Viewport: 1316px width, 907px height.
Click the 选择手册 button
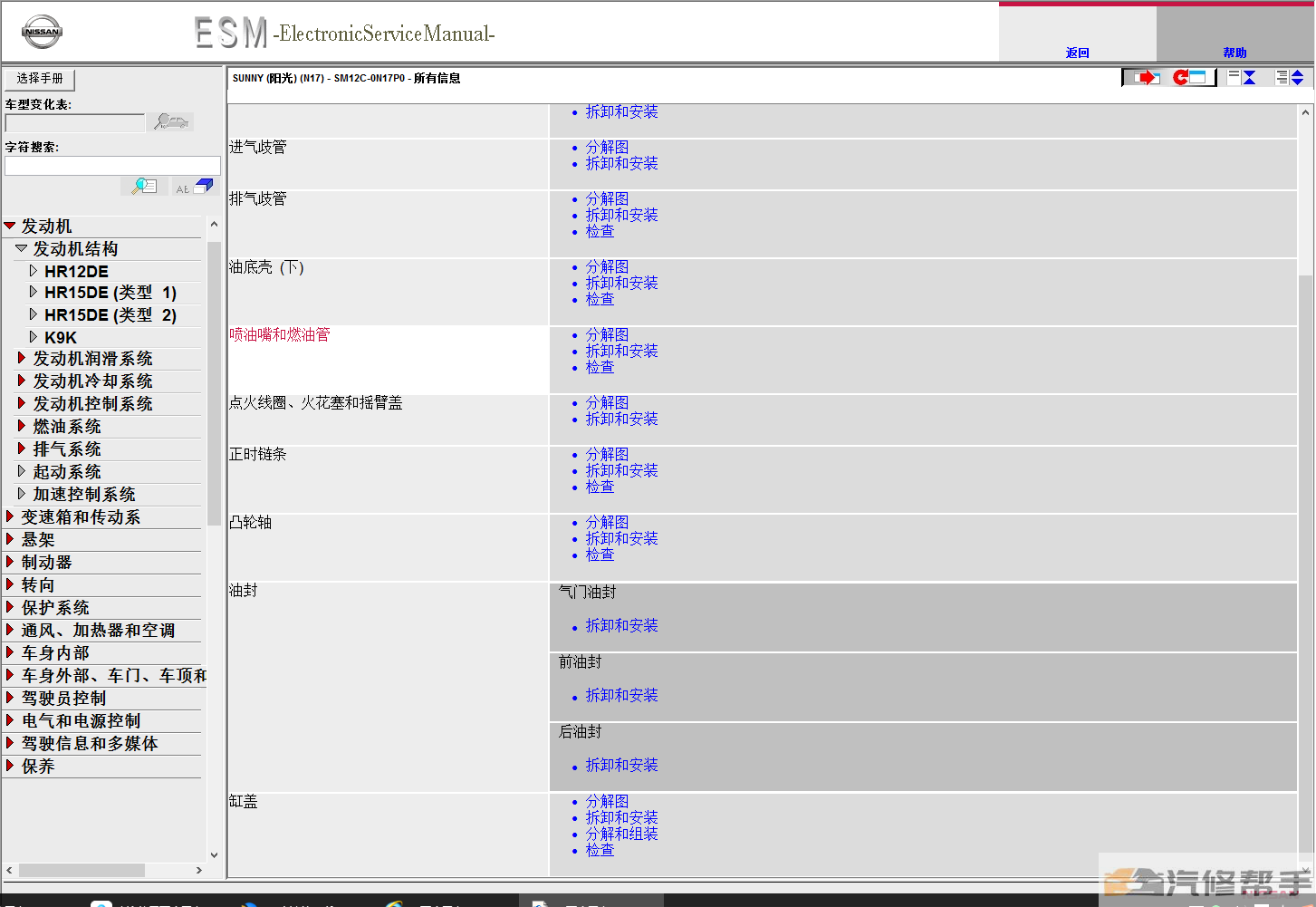[x=40, y=79]
